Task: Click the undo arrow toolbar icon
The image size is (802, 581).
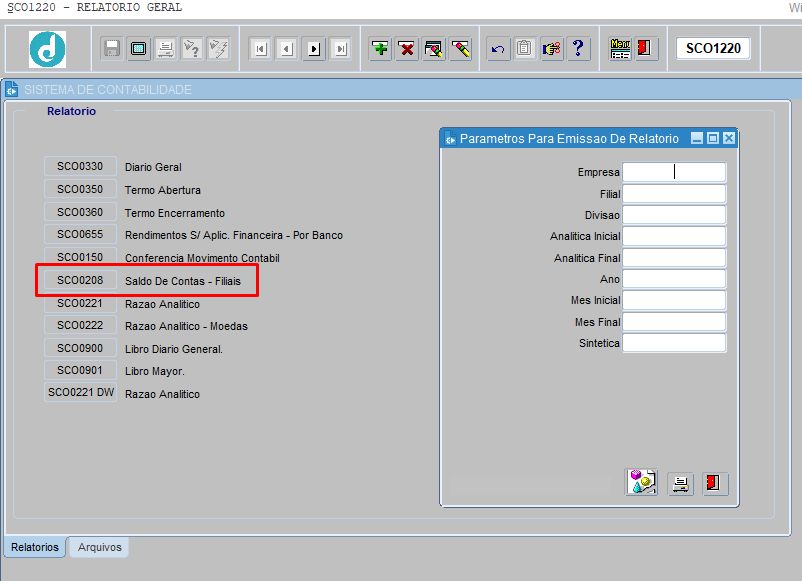Action: tap(498, 49)
